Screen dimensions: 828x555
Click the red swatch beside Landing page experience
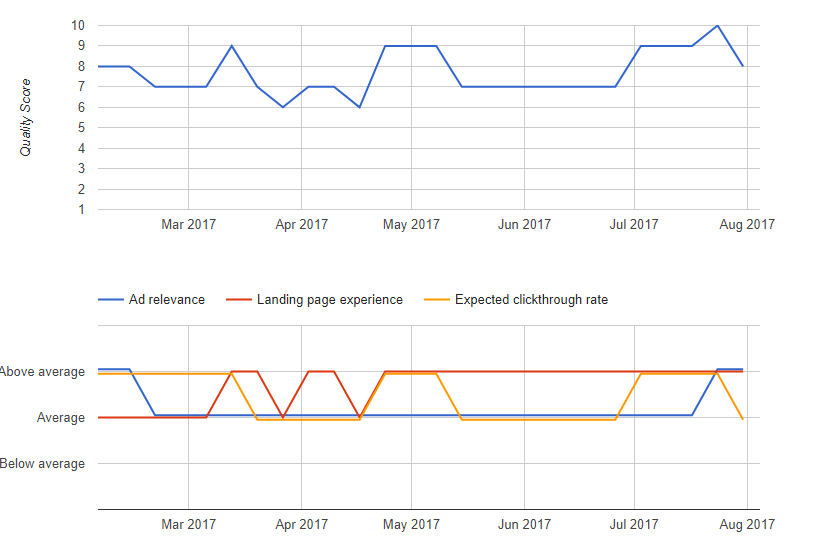(238, 299)
